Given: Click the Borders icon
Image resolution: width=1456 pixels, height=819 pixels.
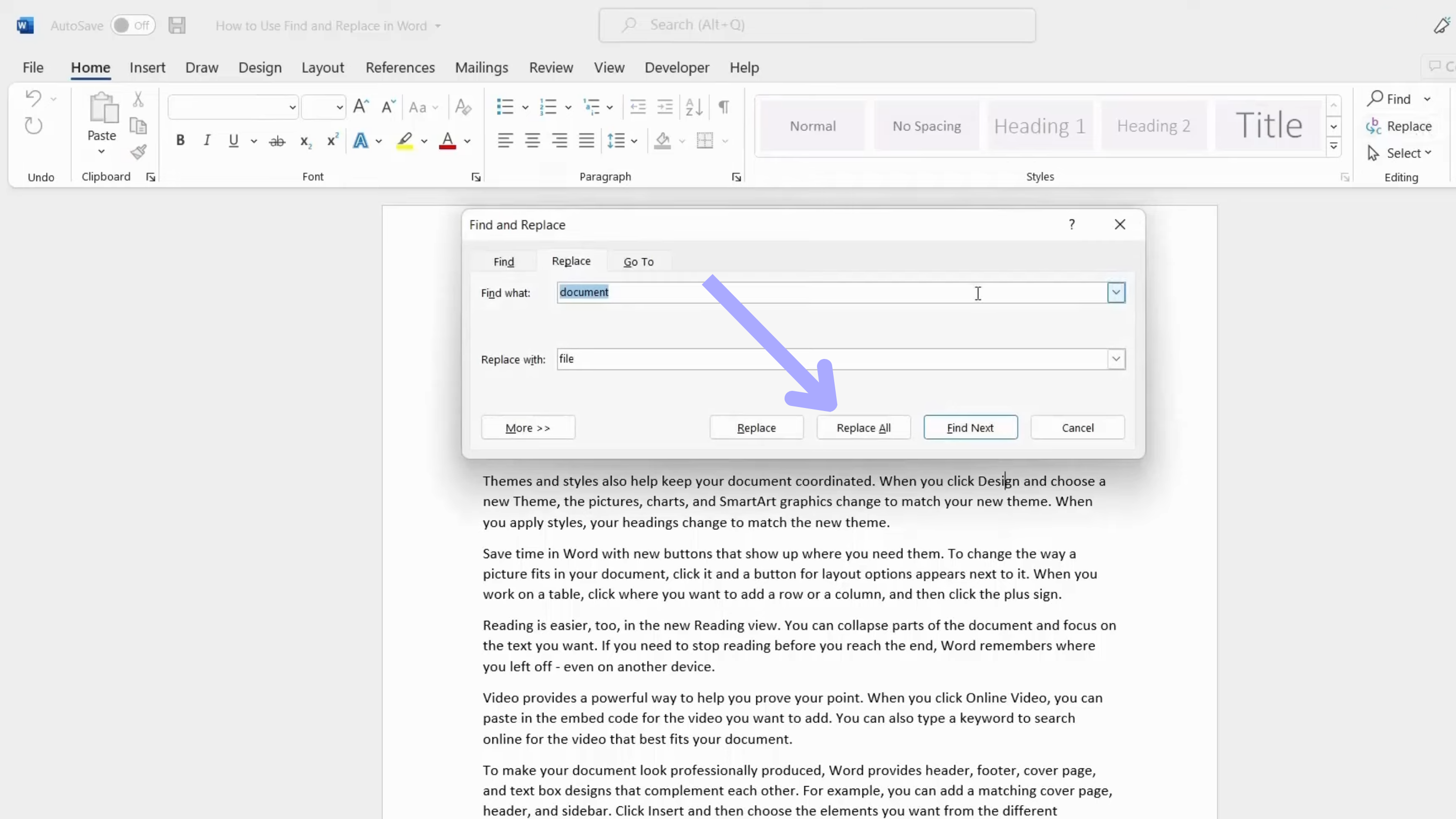Looking at the screenshot, I should coord(705,140).
